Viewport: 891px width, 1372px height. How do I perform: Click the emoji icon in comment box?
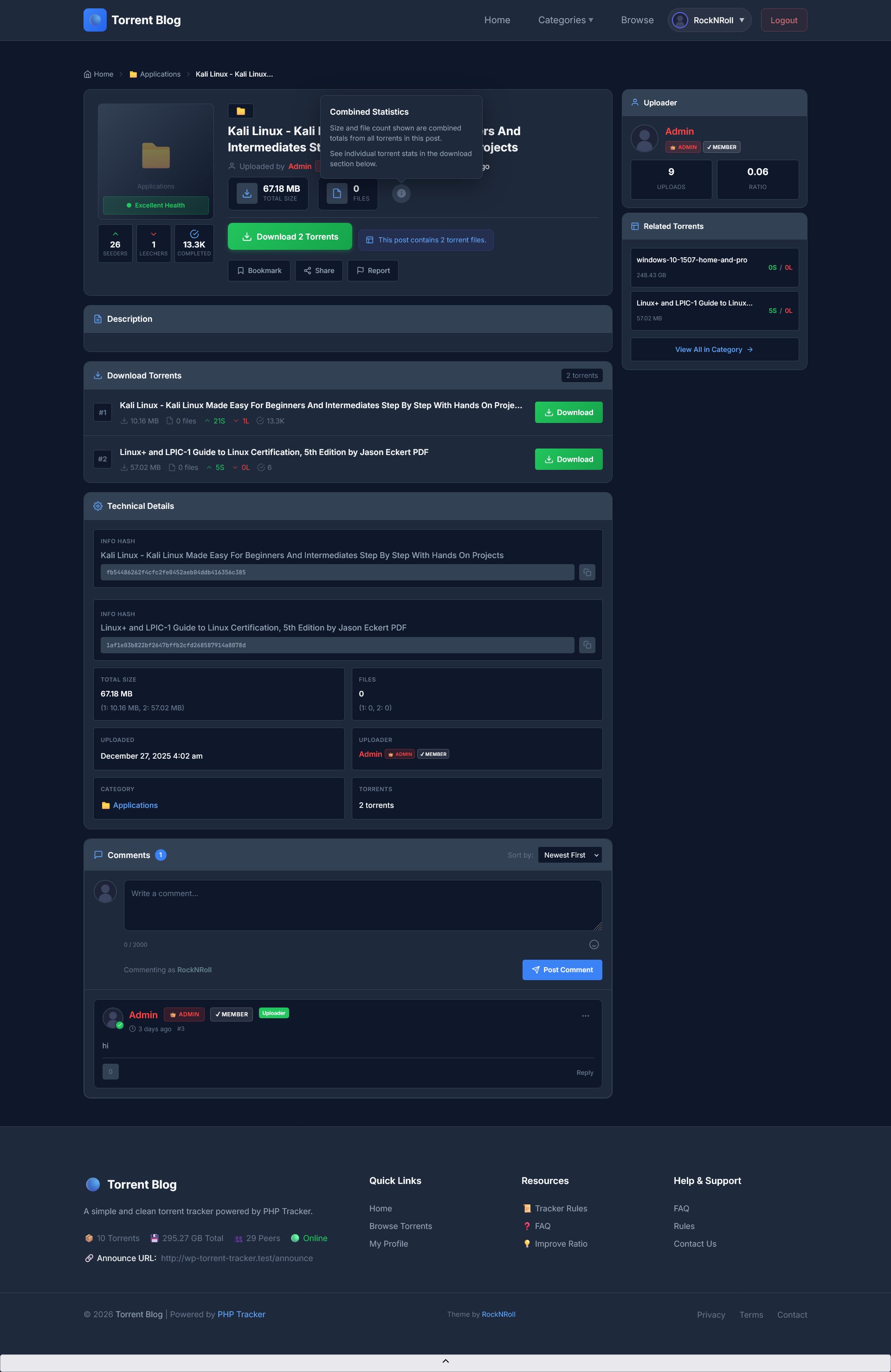pos(594,944)
